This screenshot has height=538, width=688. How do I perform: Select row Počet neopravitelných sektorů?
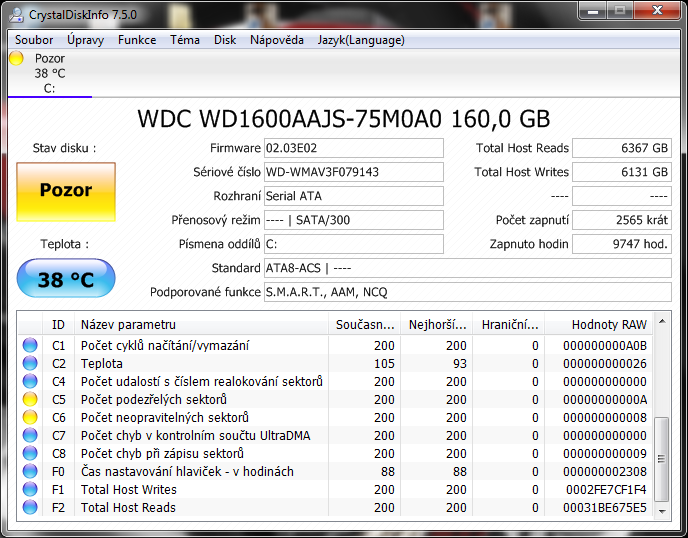tap(335, 417)
